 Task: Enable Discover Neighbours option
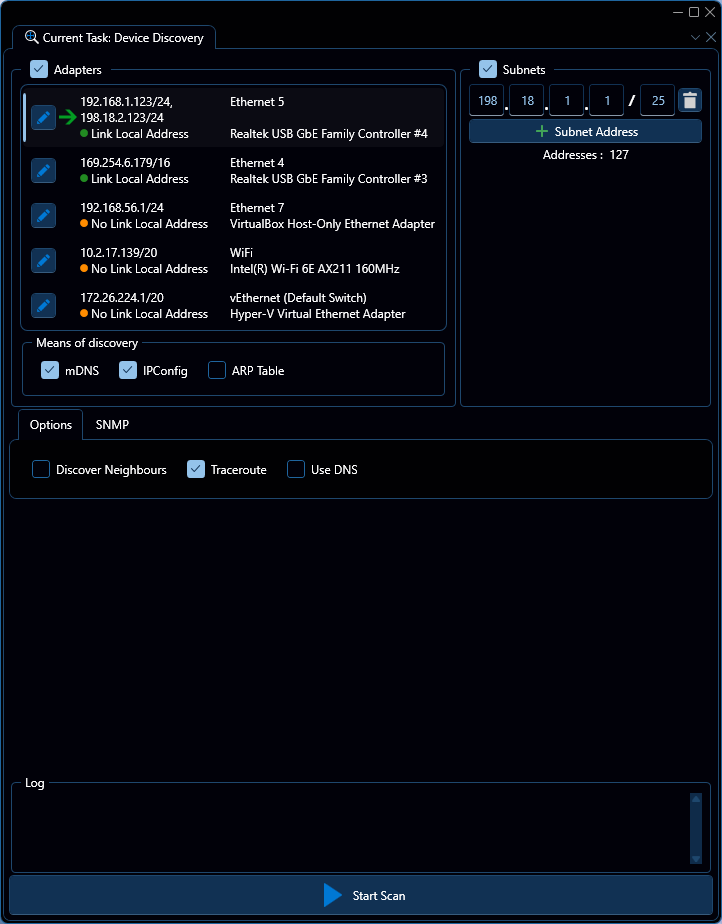point(41,469)
